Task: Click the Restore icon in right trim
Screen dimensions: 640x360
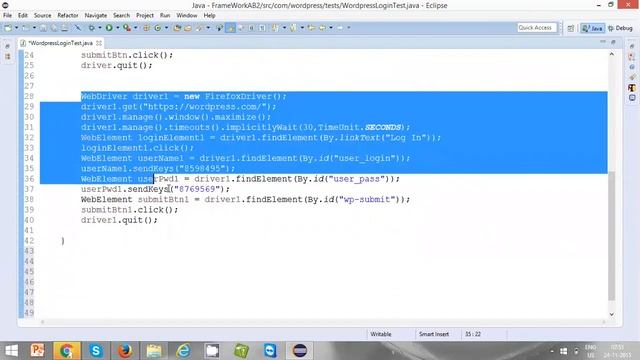Action: (x=632, y=47)
